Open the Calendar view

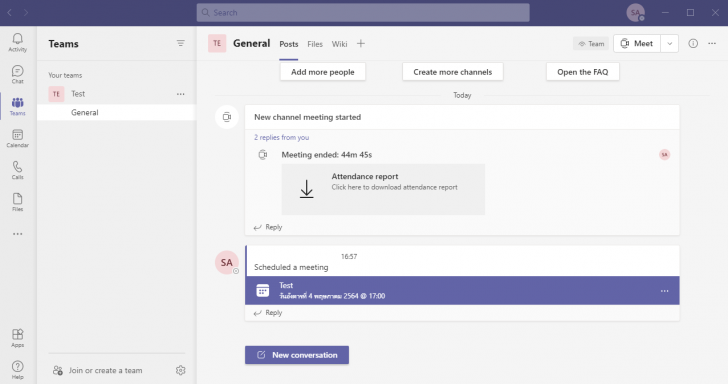(18, 138)
